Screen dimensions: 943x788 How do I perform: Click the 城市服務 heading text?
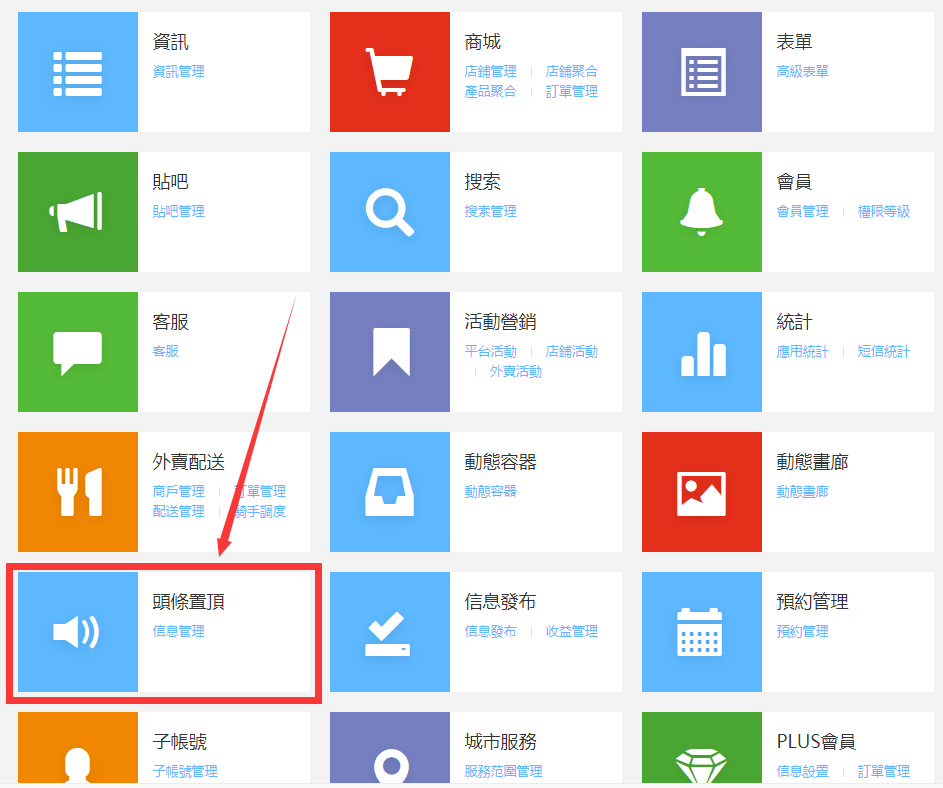click(x=500, y=742)
